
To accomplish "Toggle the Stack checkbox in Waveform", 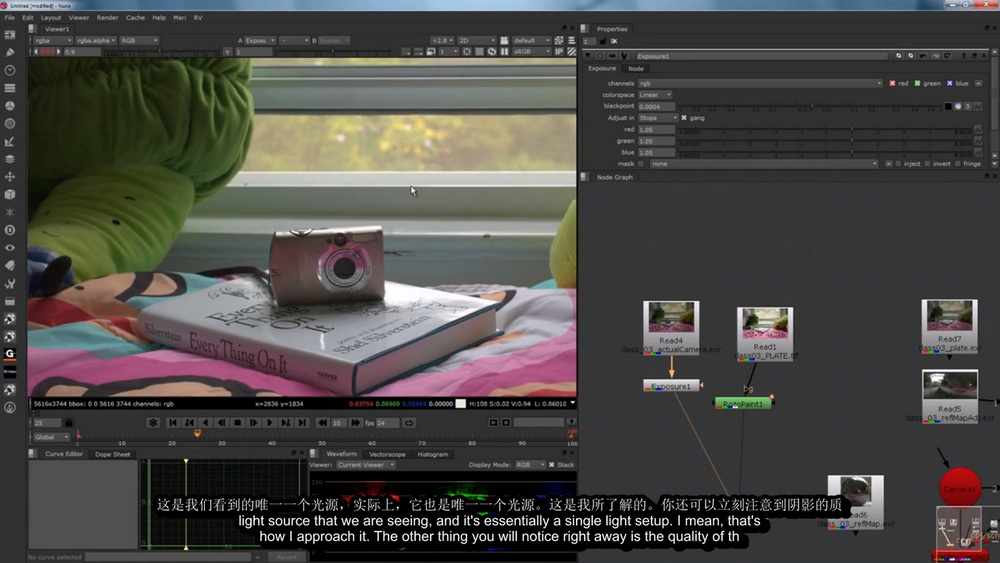I will [x=552, y=465].
